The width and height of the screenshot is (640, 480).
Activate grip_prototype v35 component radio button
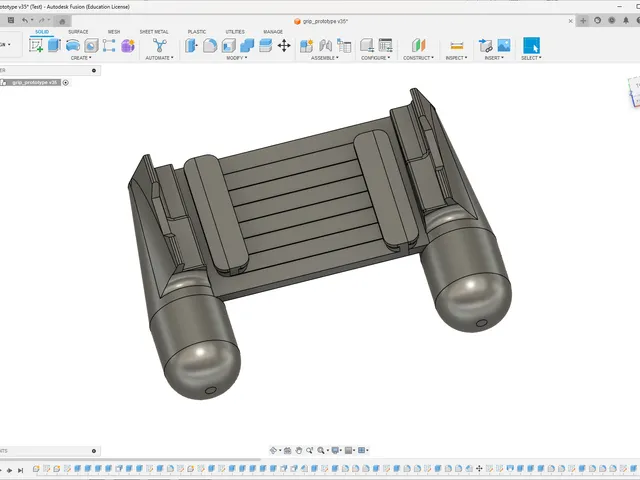click(65, 82)
